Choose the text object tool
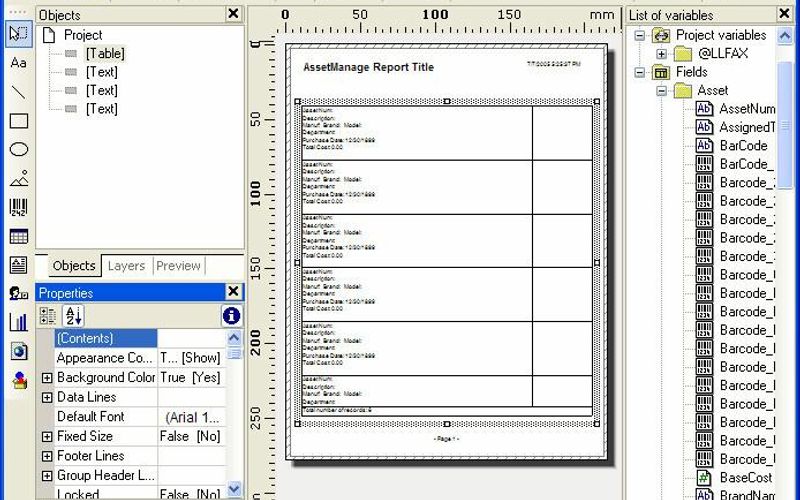Viewport: 800px width, 500px height. [18, 62]
